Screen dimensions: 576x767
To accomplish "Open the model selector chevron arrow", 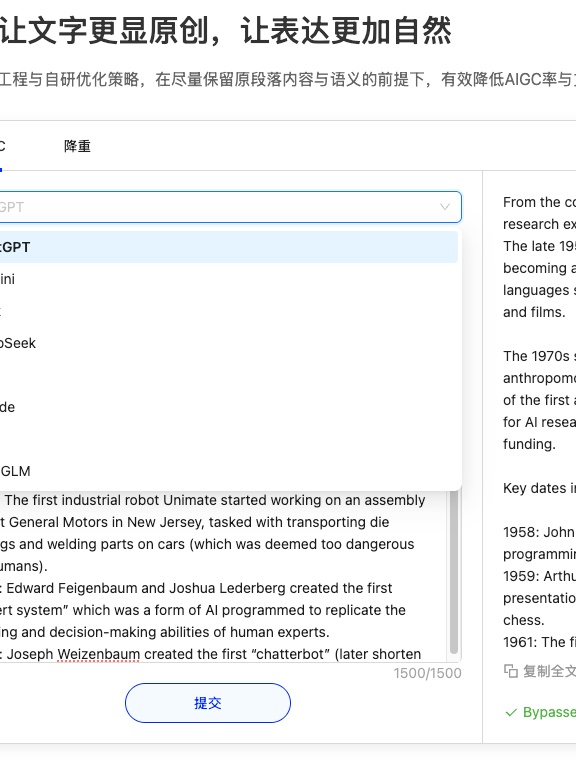I will tap(444, 207).
